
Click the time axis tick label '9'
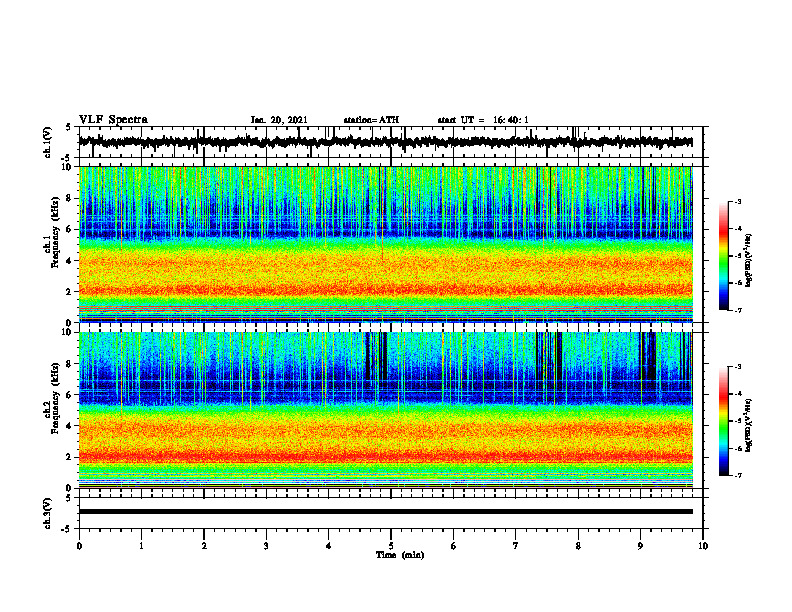[x=640, y=546]
